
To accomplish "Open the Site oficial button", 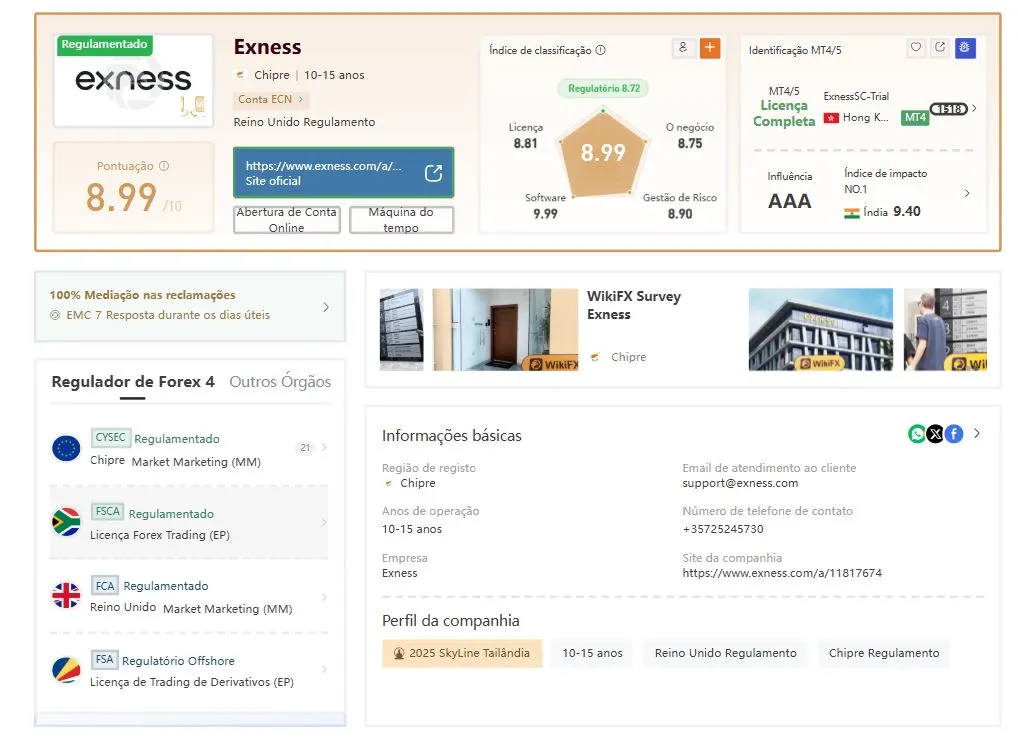I will click(x=343, y=173).
